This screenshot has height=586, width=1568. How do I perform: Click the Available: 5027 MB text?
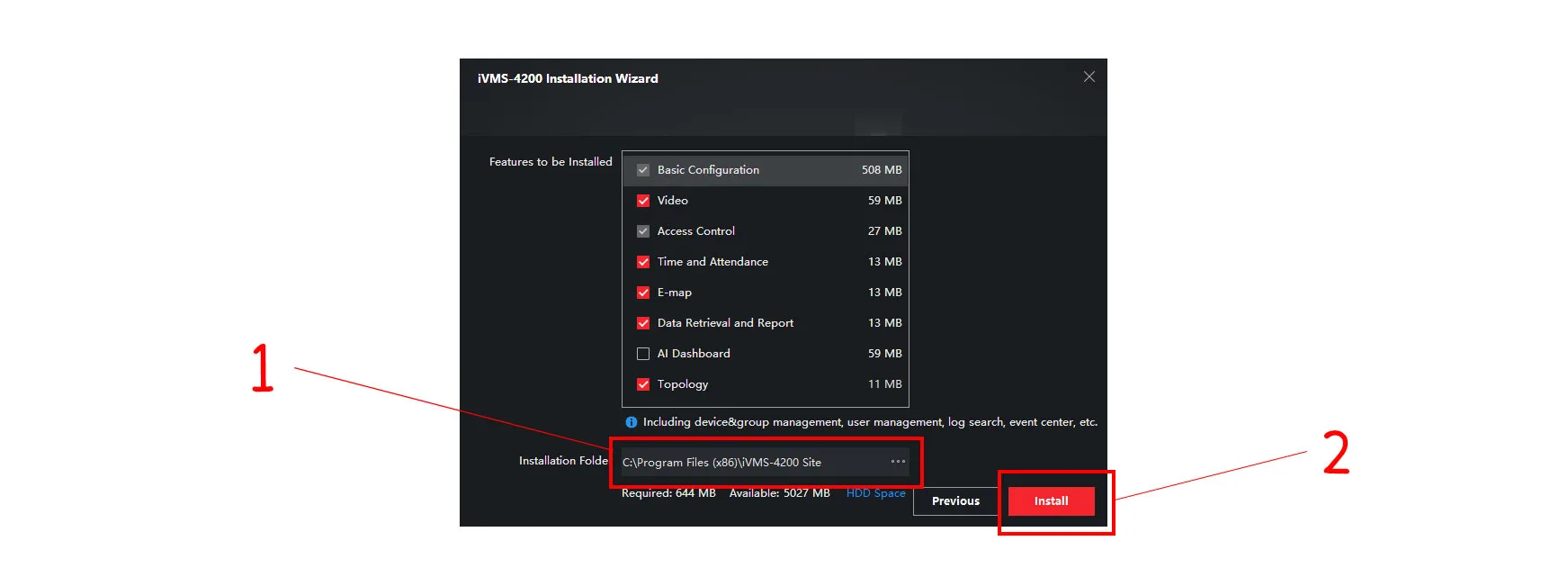click(779, 493)
